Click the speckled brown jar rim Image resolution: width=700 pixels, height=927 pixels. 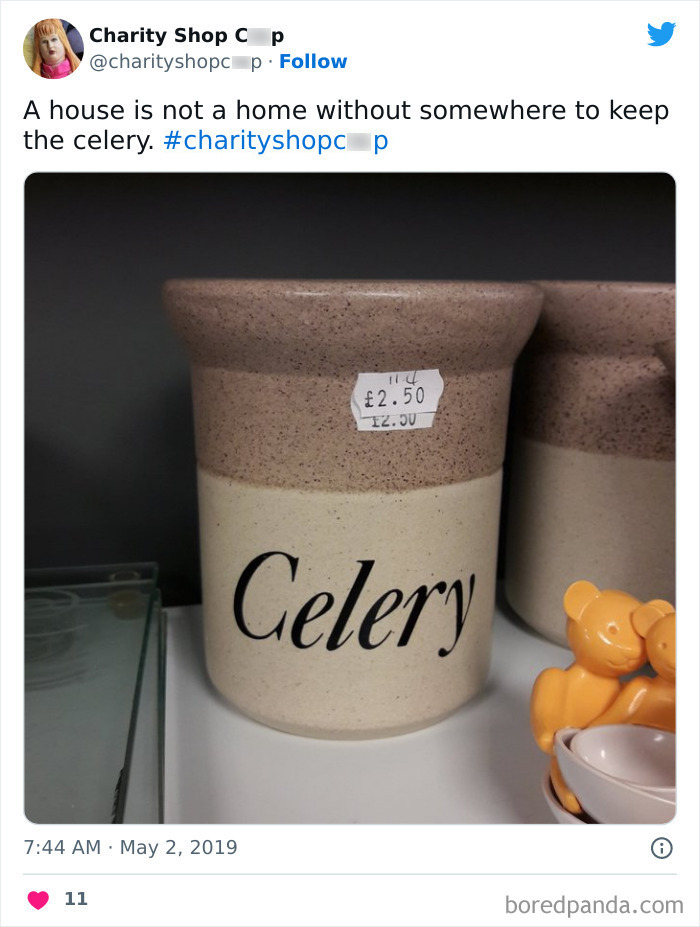352,322
